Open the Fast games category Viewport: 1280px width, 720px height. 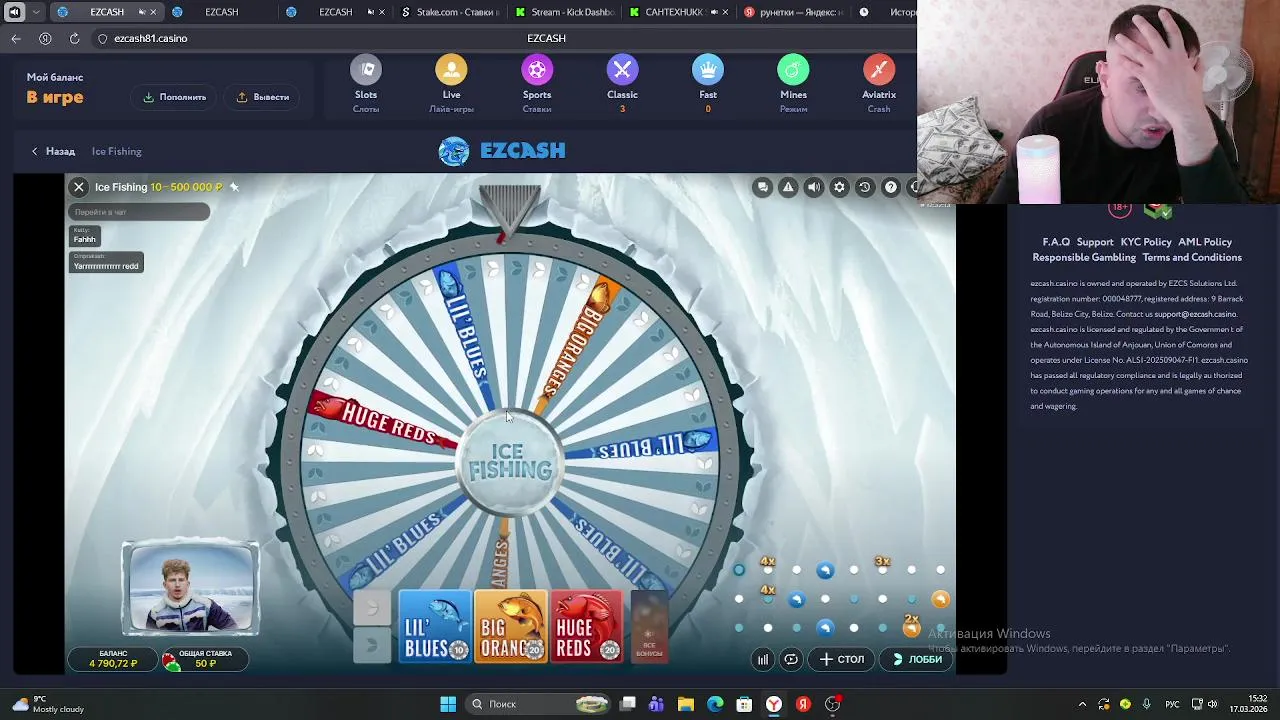708,71
